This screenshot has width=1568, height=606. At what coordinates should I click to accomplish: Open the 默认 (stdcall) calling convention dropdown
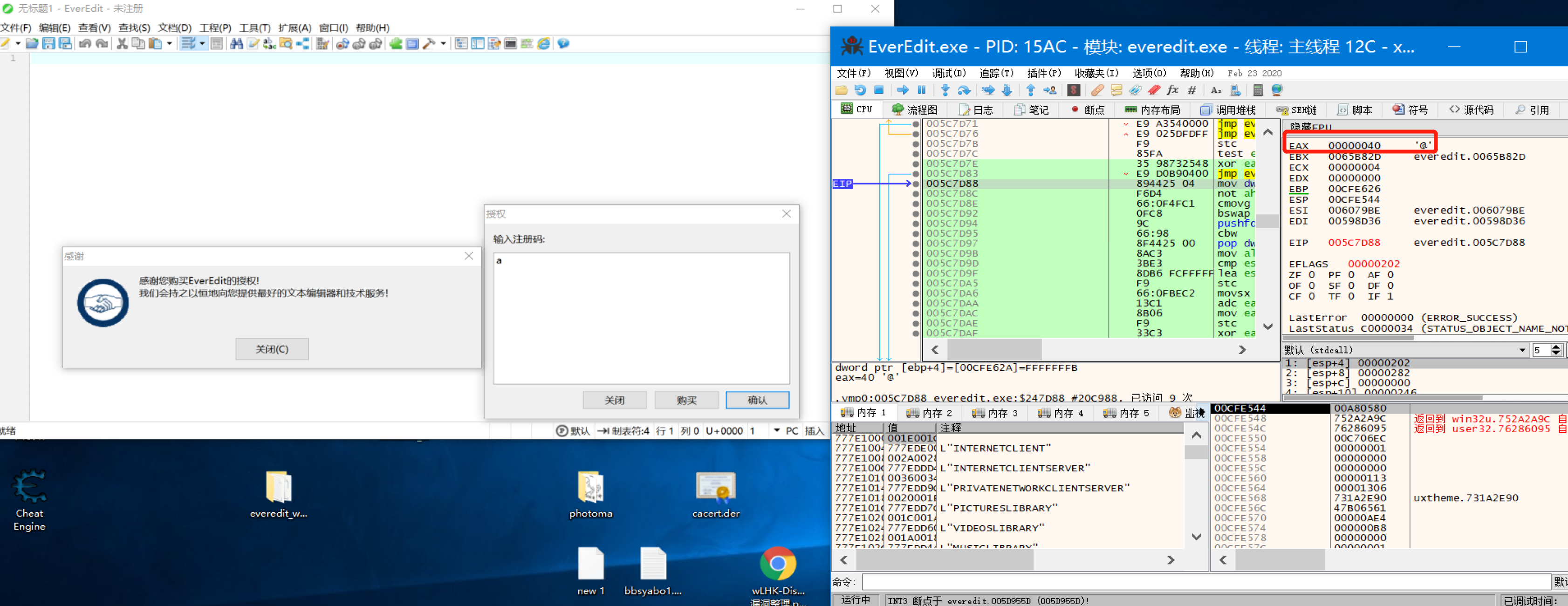click(x=1406, y=350)
